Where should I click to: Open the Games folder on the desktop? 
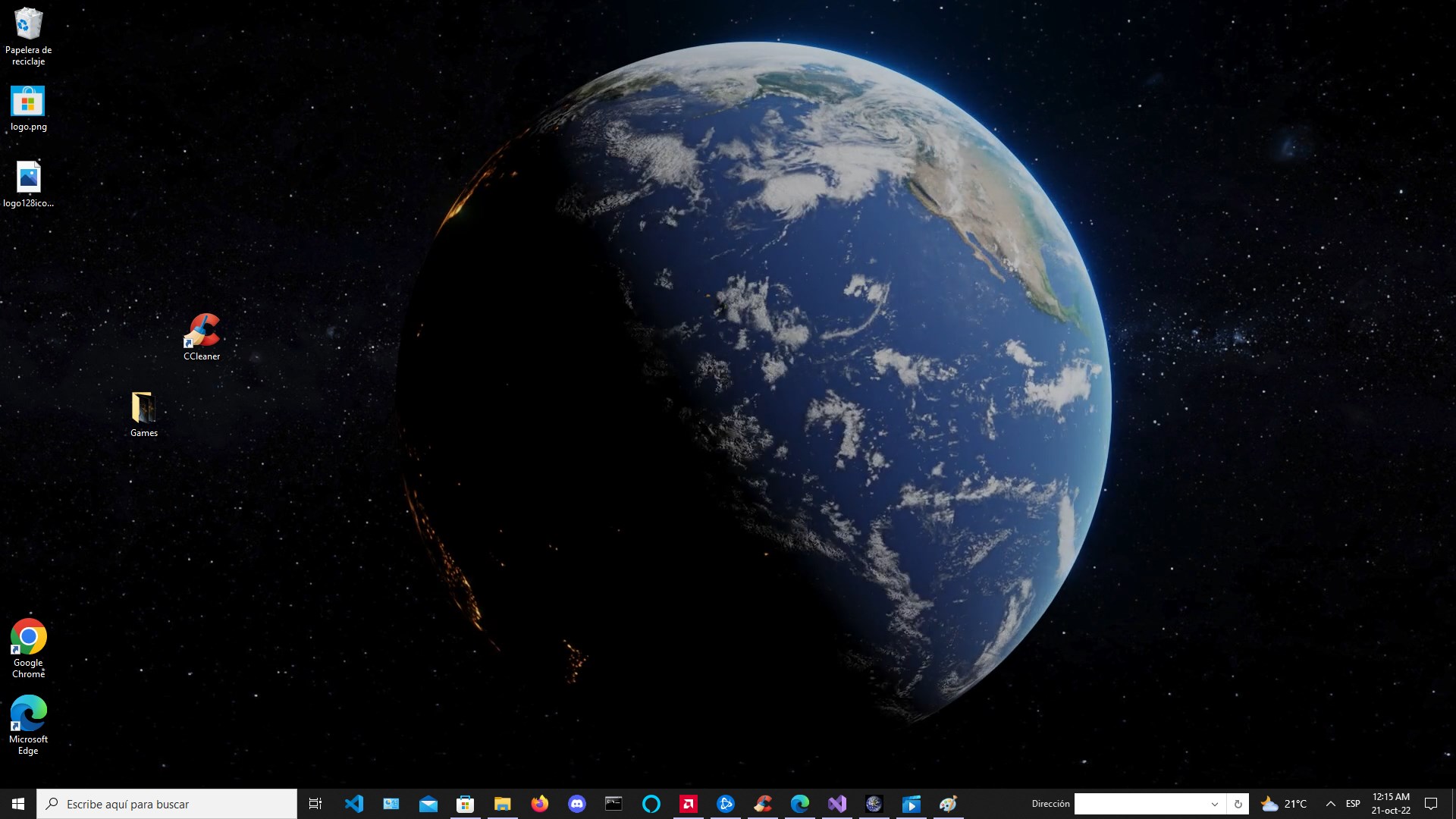click(x=143, y=408)
